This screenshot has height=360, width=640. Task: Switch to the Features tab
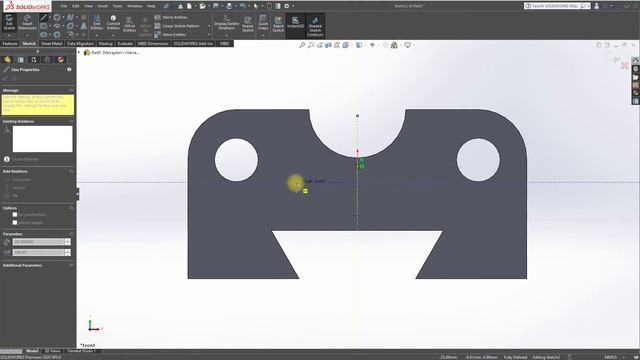(x=10, y=43)
